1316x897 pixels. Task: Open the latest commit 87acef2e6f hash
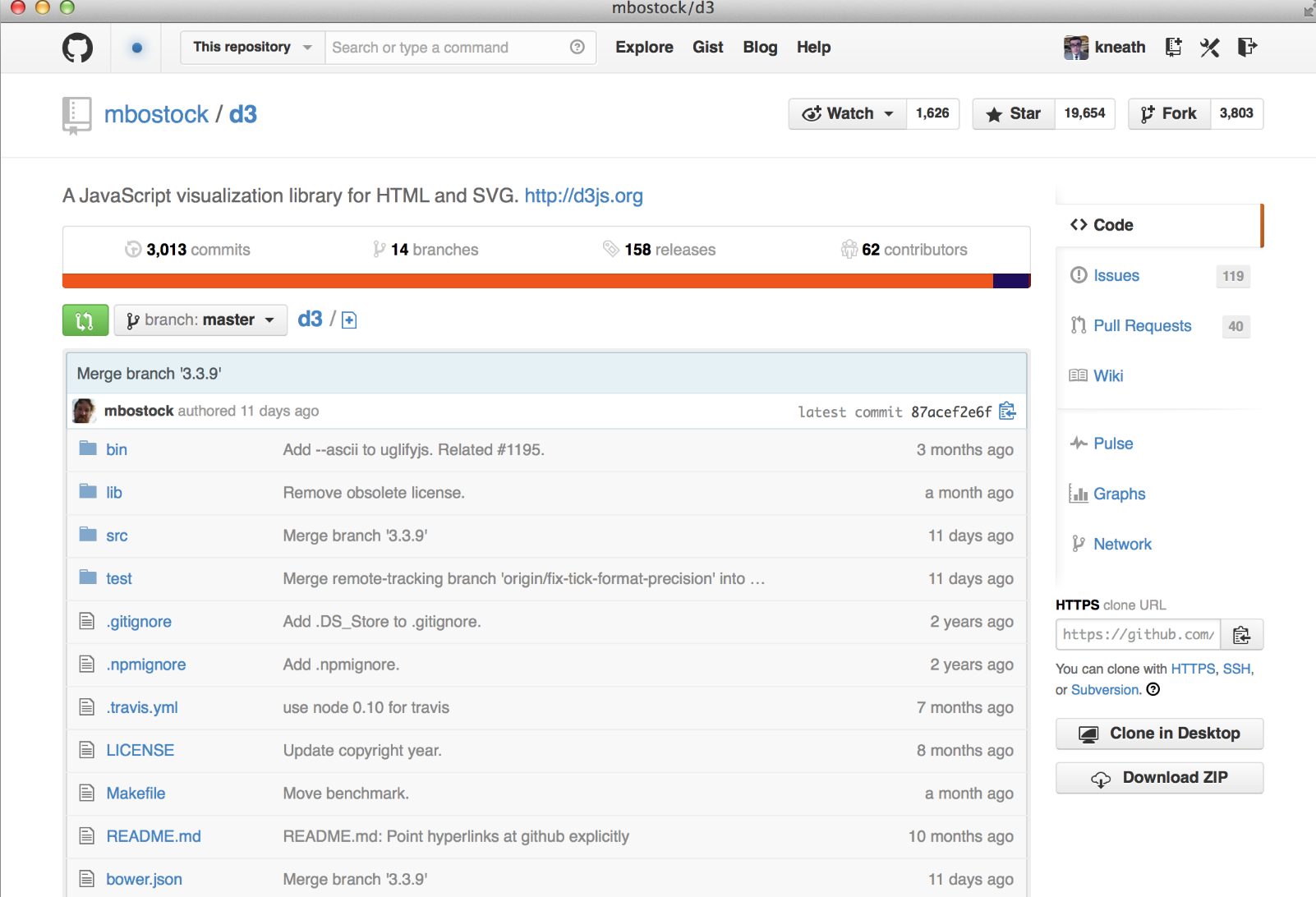951,412
